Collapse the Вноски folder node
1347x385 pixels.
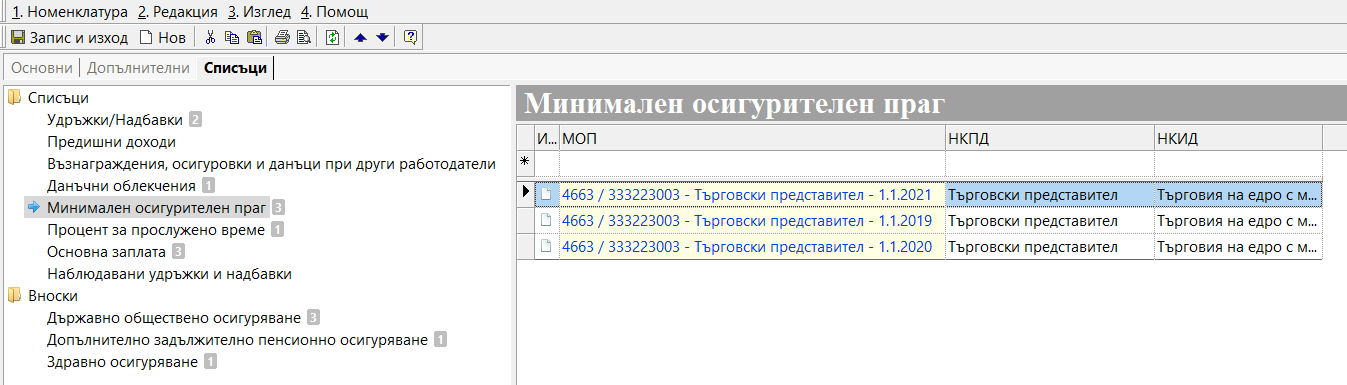tap(14, 296)
